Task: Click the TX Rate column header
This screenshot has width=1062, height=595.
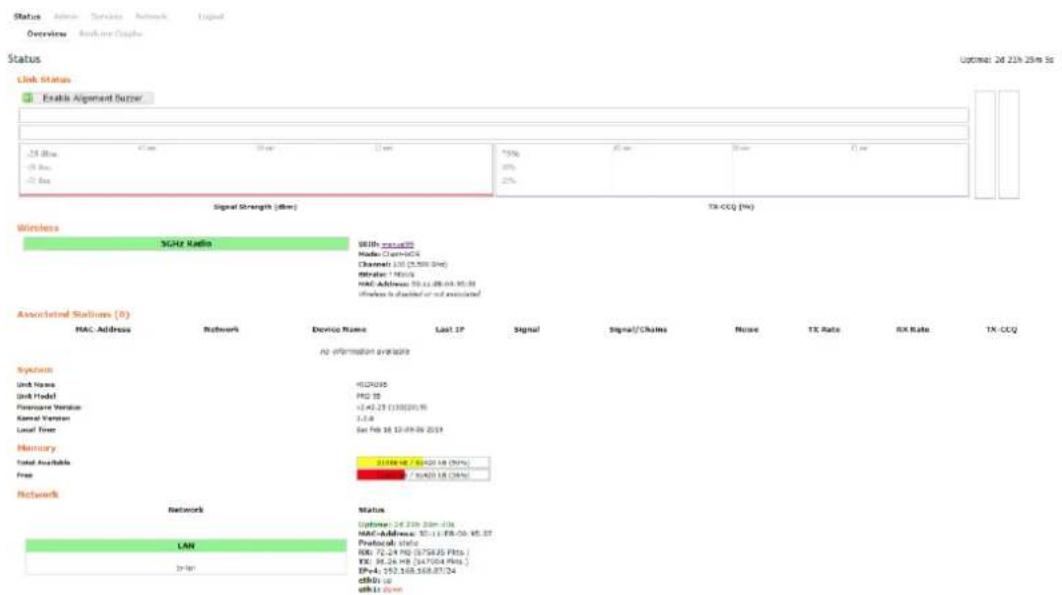Action: [824, 329]
